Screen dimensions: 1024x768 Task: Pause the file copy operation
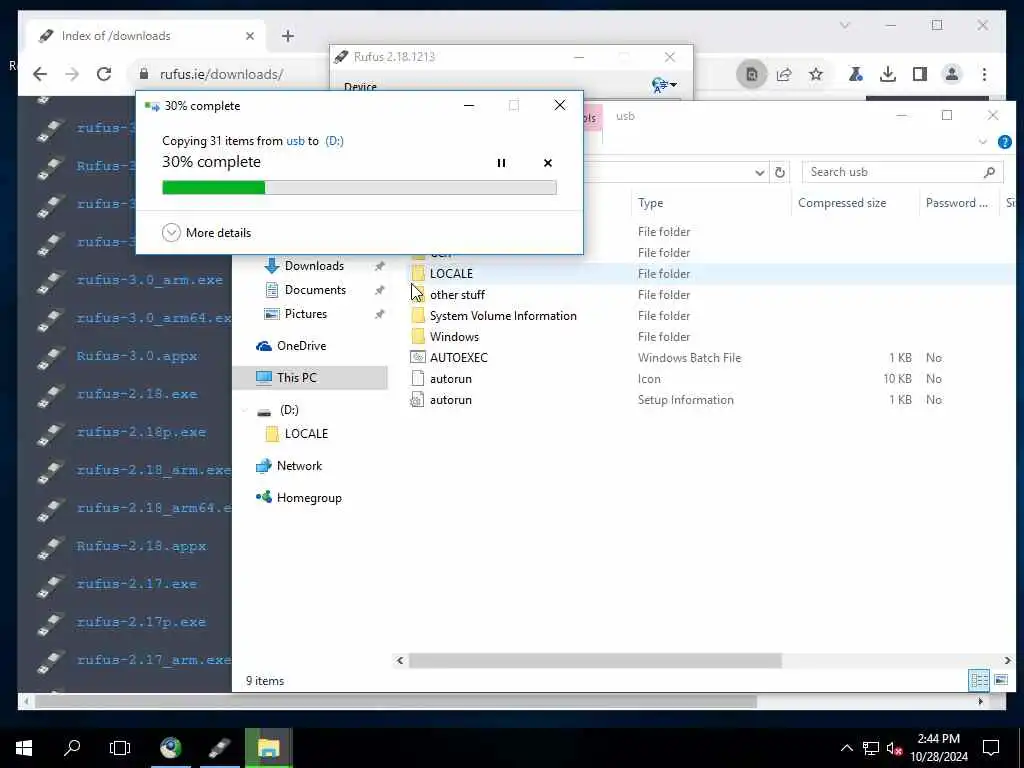click(x=501, y=163)
